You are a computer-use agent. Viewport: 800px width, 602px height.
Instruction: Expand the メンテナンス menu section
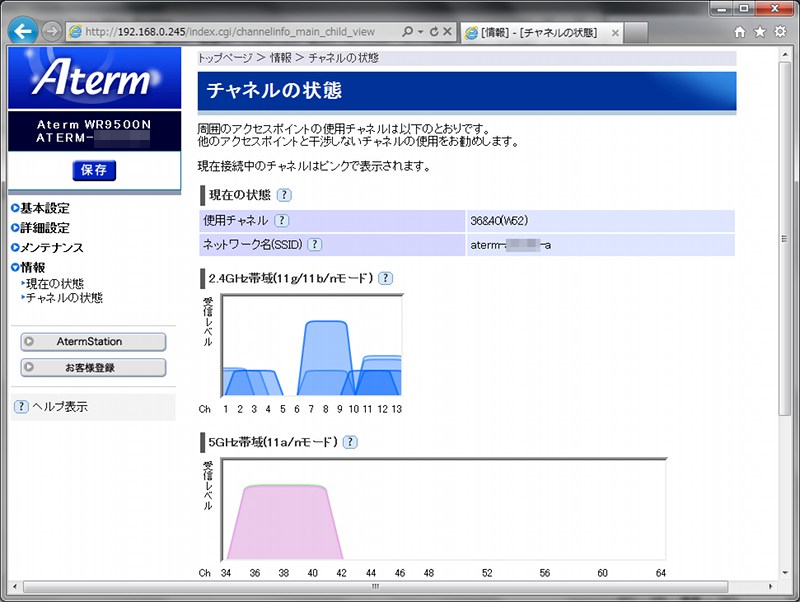pos(51,248)
